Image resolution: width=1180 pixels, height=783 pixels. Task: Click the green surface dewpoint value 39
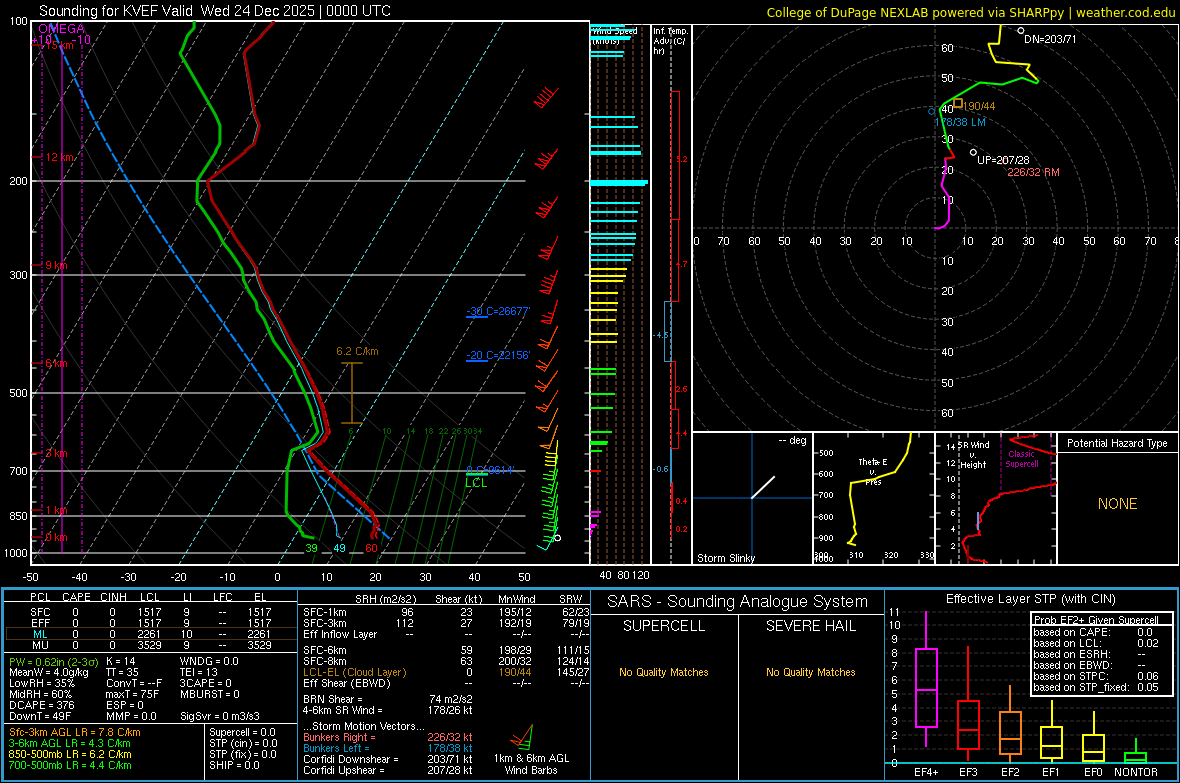click(x=311, y=548)
